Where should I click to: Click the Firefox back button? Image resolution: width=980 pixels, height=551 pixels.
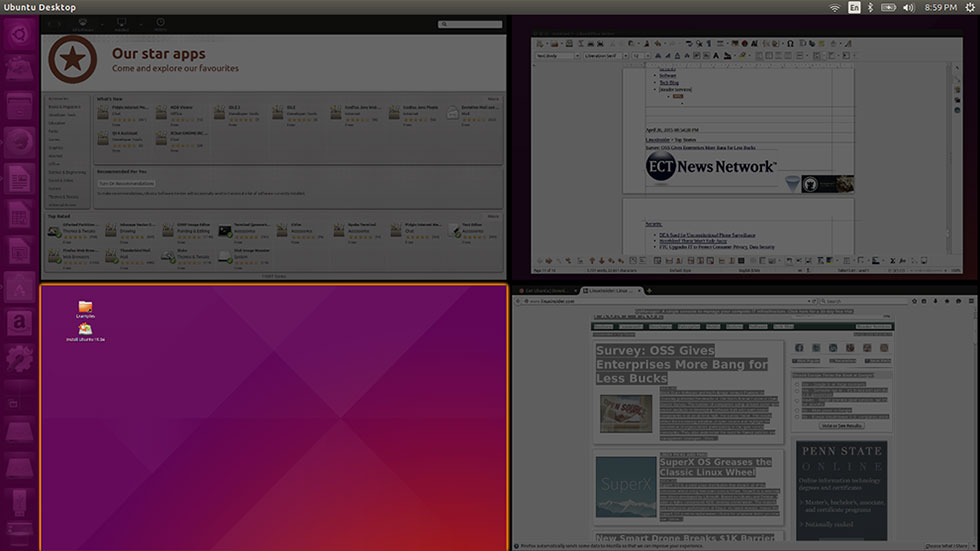[518, 301]
